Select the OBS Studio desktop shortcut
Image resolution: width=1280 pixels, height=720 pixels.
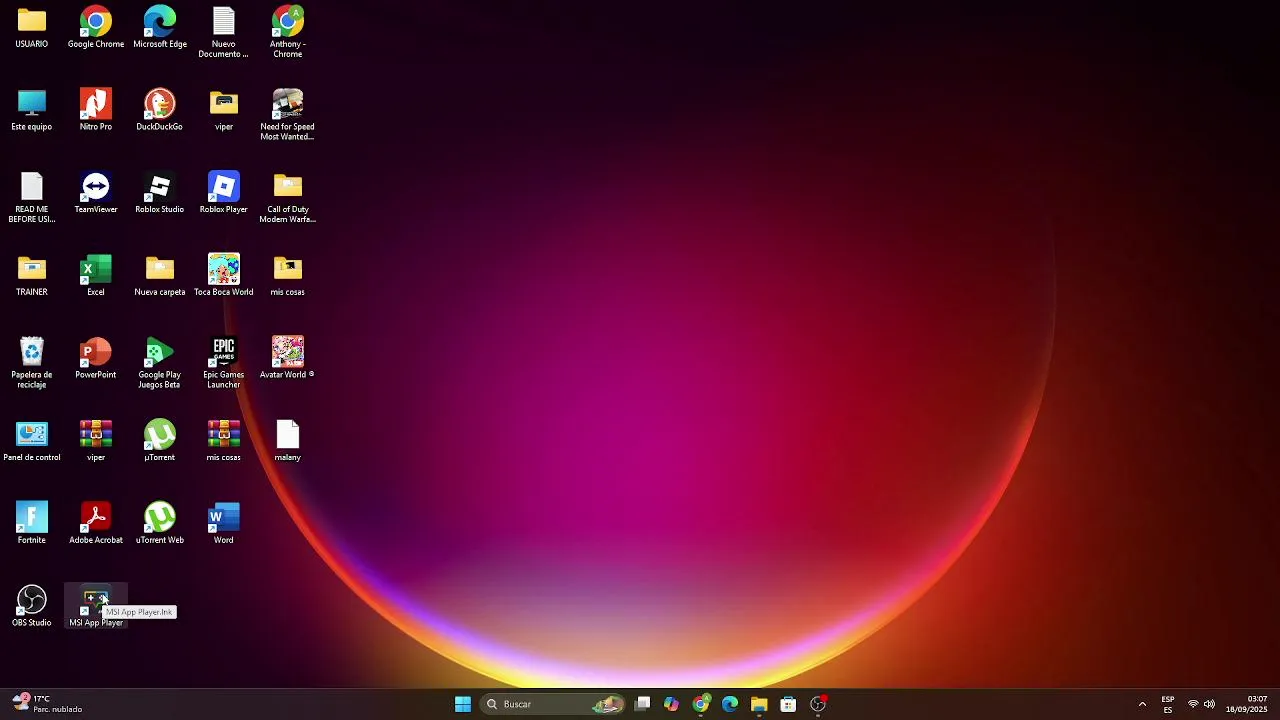coord(32,607)
